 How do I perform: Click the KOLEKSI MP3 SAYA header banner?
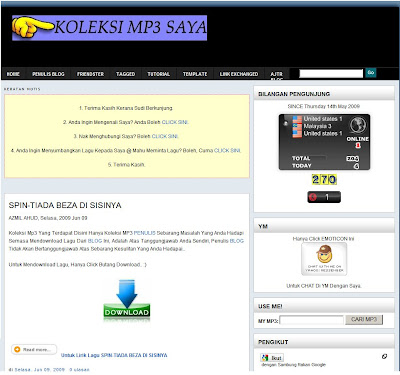[x=109, y=28]
